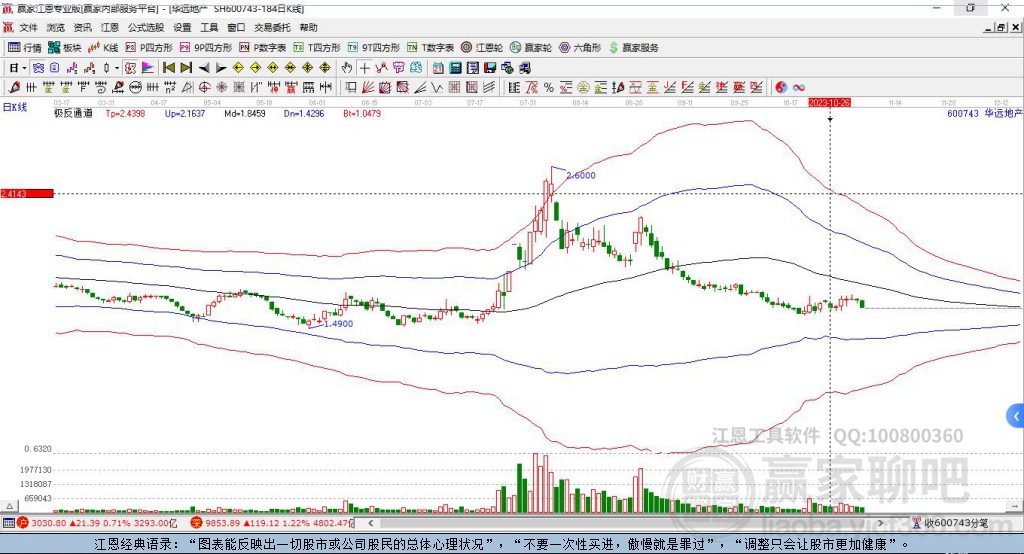The width and height of the screenshot is (1024, 554).
Task: Open the P数字表 tool
Action: 263,48
